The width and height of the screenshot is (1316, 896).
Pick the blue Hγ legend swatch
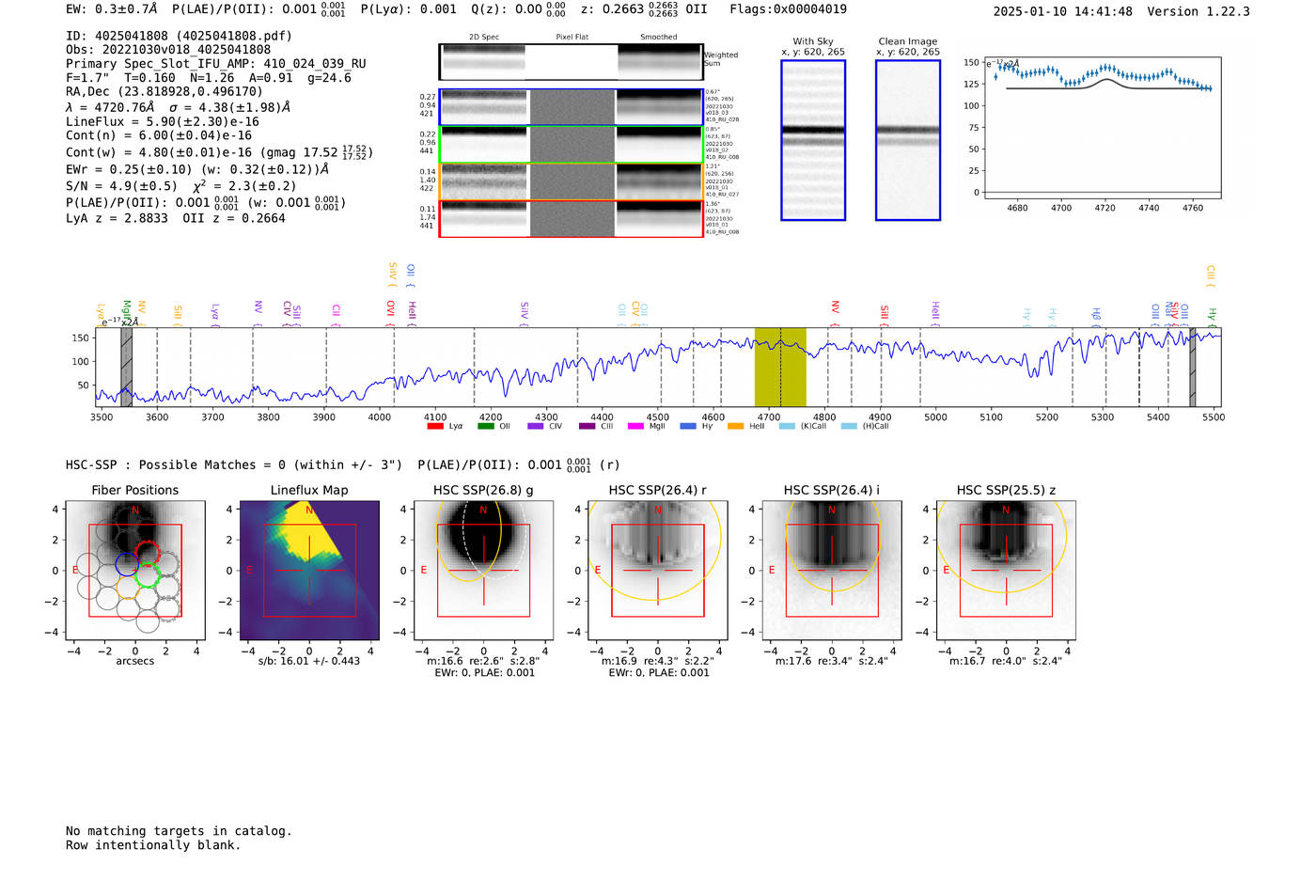point(688,426)
